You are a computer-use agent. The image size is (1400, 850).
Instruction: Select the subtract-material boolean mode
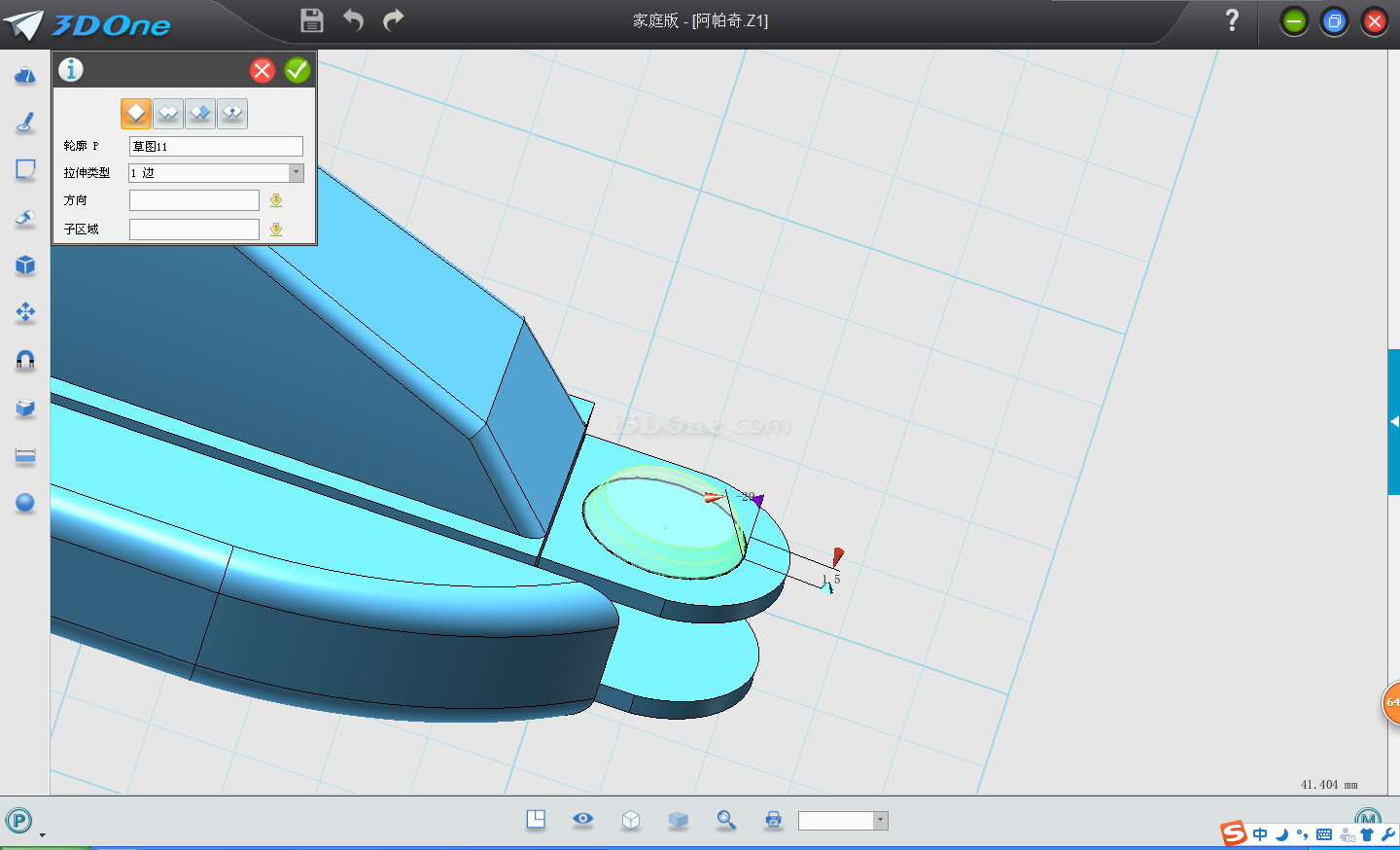pyautogui.click(x=200, y=114)
